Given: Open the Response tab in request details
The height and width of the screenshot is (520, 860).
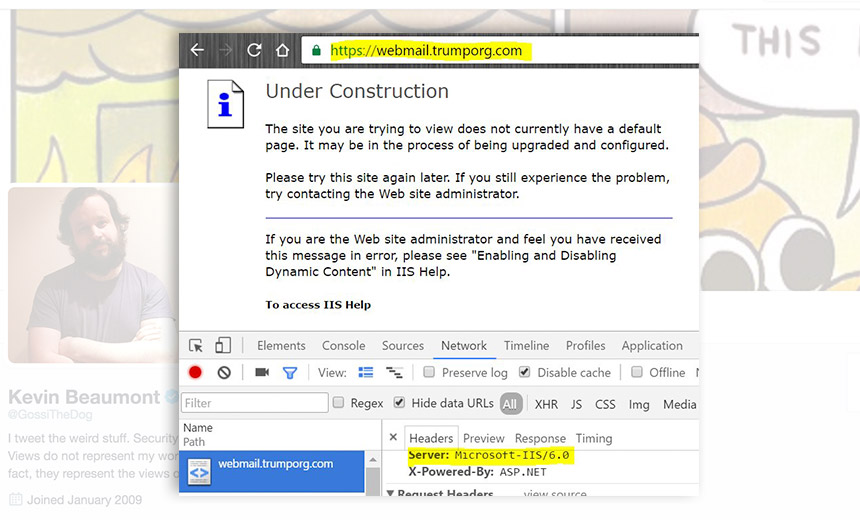Looking at the screenshot, I should pos(540,438).
